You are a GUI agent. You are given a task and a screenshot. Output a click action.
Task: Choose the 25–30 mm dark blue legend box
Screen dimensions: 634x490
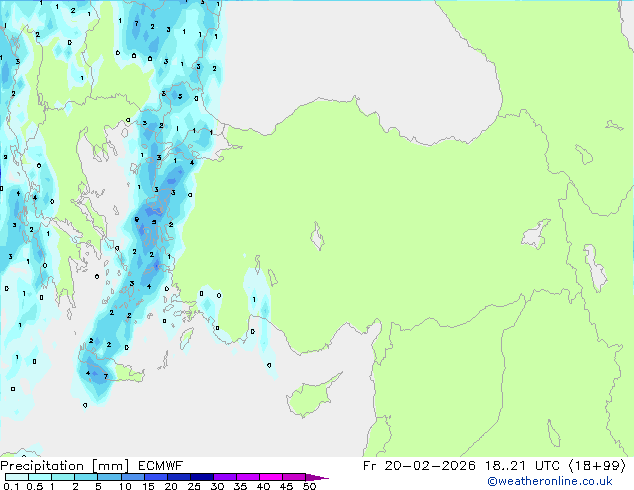pos(202,477)
